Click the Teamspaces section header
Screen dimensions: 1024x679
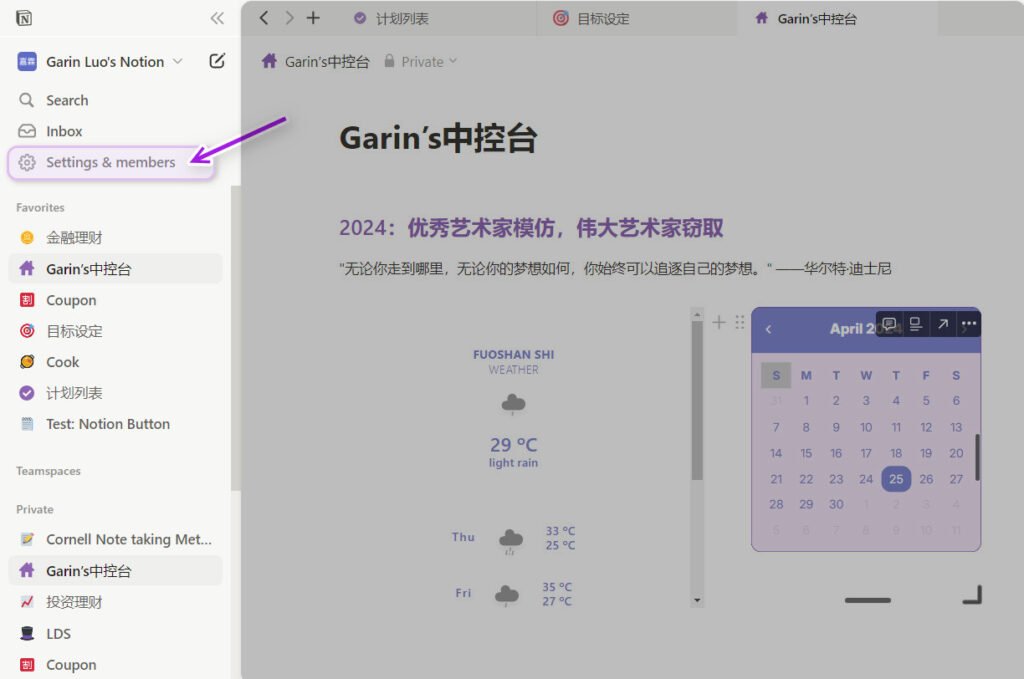click(48, 471)
